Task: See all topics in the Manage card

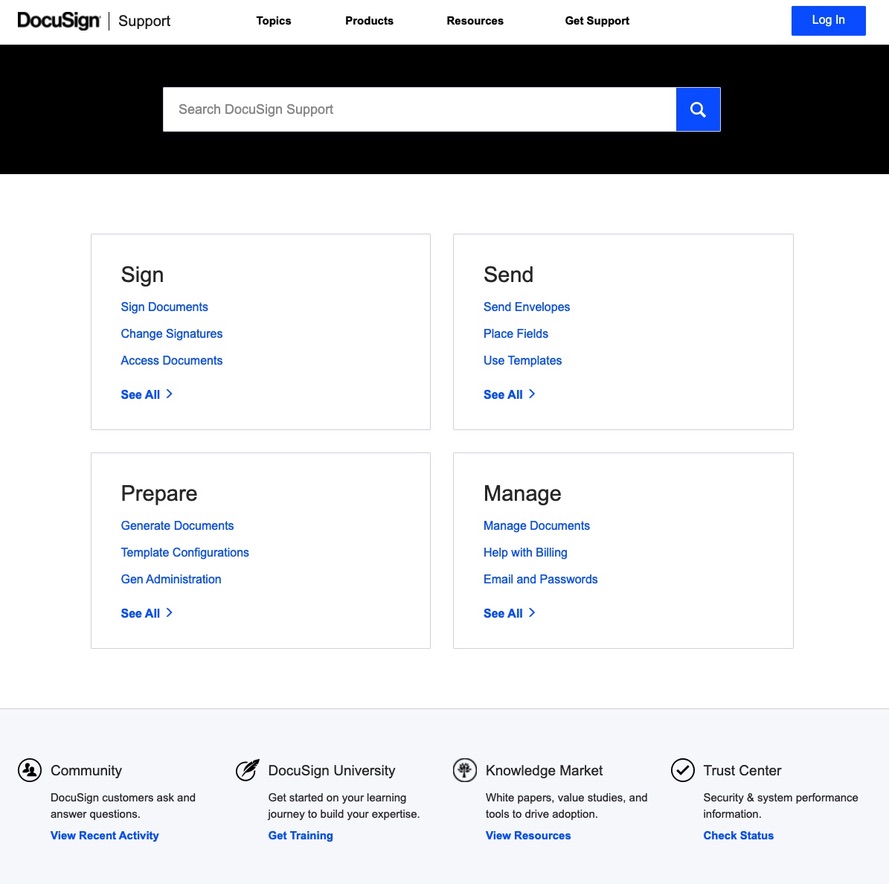Action: tap(509, 613)
